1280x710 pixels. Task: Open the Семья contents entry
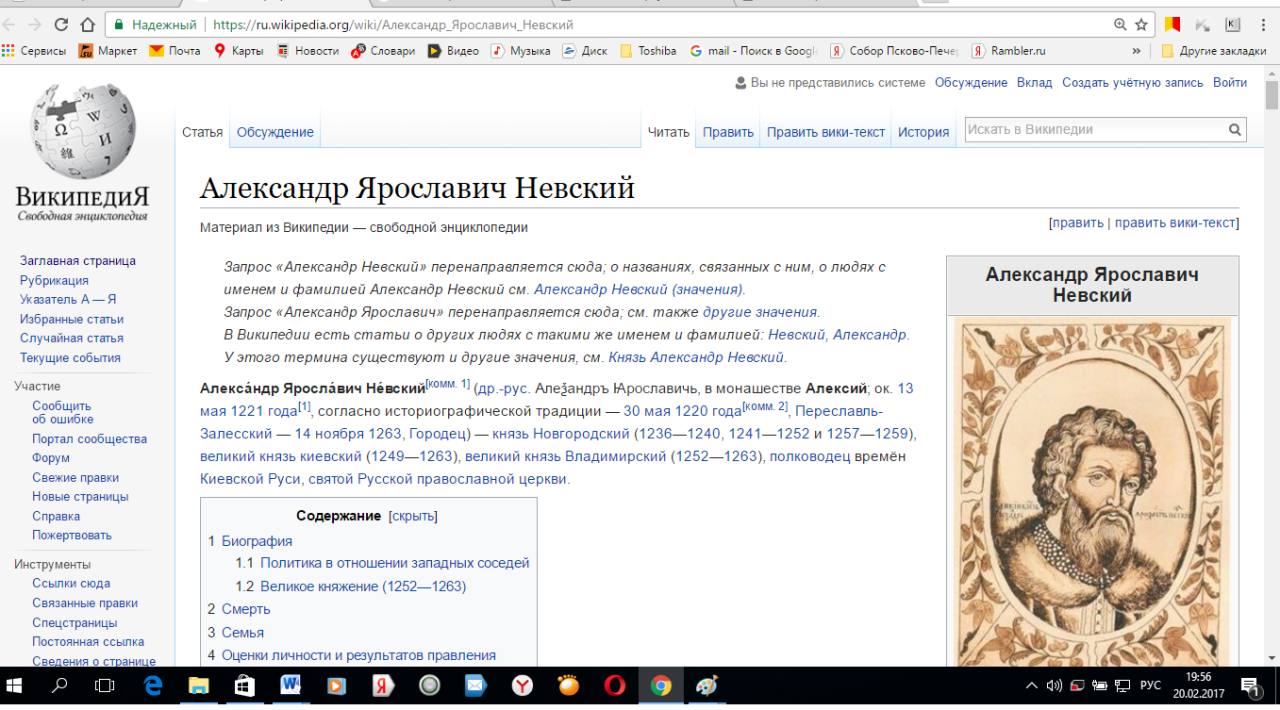pos(243,632)
